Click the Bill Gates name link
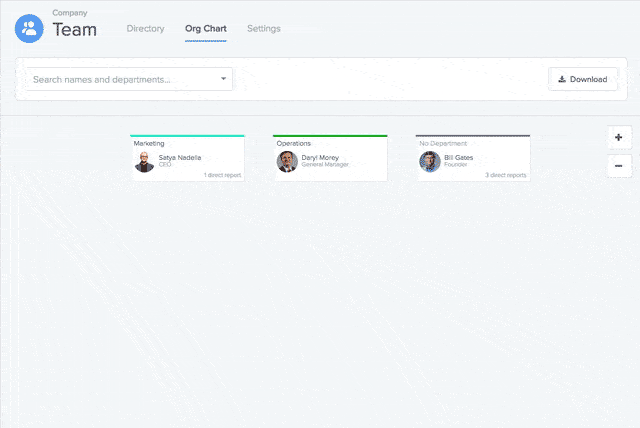The height and width of the screenshot is (428, 640). [459, 157]
